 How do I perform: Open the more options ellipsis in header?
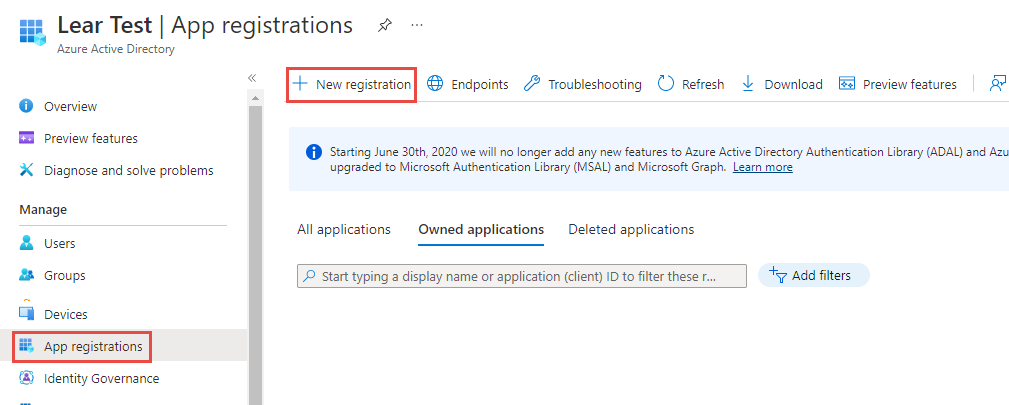coord(417,25)
